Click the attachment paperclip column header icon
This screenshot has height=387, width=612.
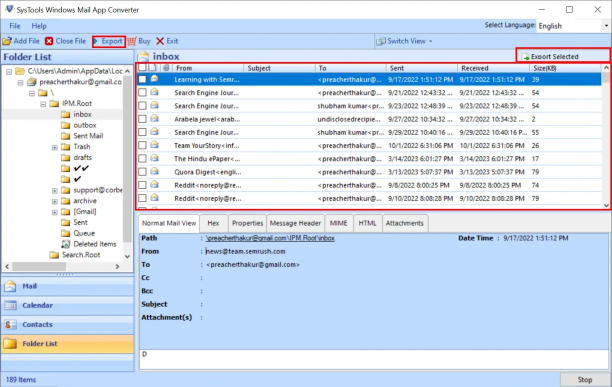(166, 67)
